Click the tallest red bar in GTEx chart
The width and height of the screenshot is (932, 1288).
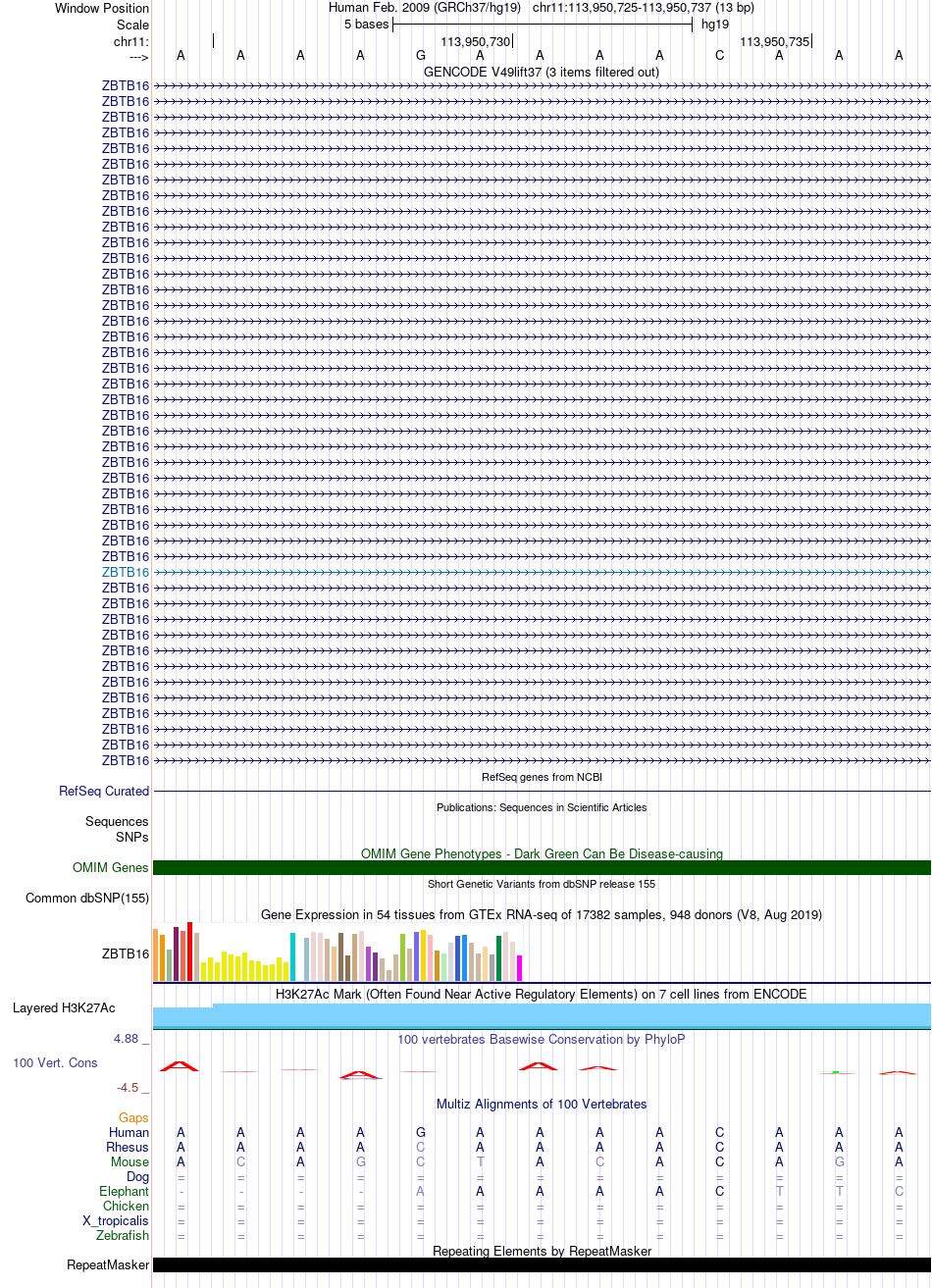point(189,952)
